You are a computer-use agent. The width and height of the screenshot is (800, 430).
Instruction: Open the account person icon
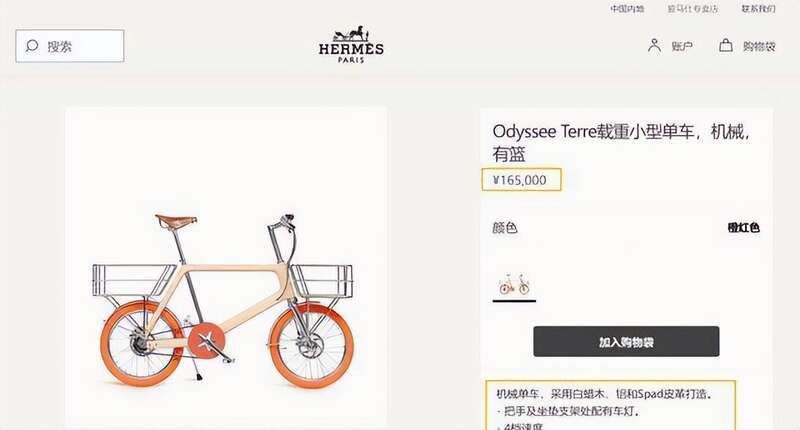point(654,45)
